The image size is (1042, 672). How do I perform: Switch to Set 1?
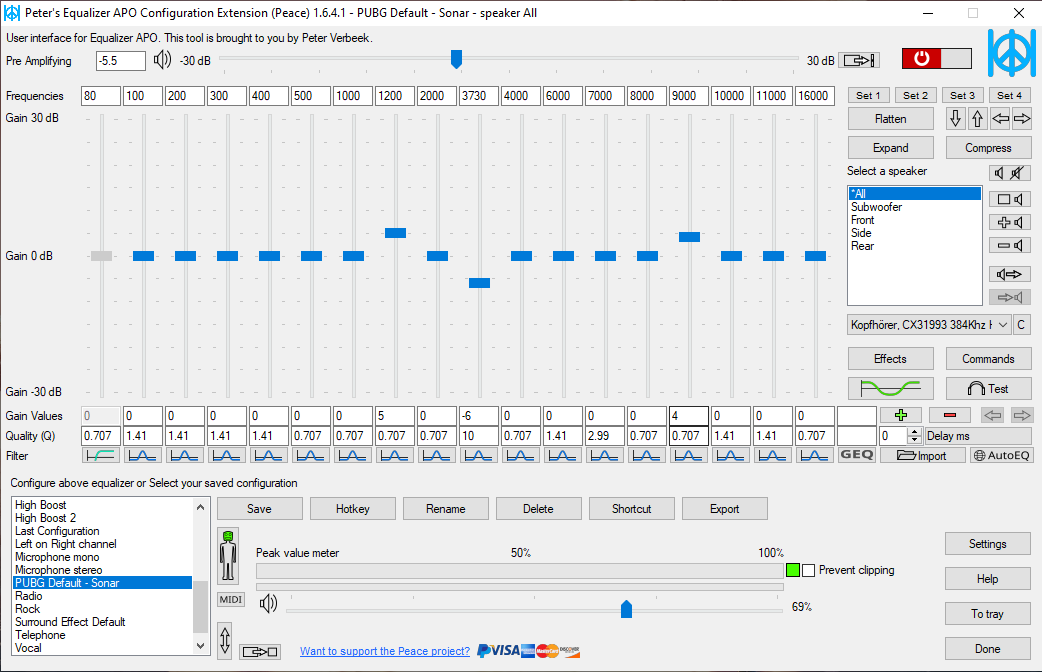tap(868, 96)
